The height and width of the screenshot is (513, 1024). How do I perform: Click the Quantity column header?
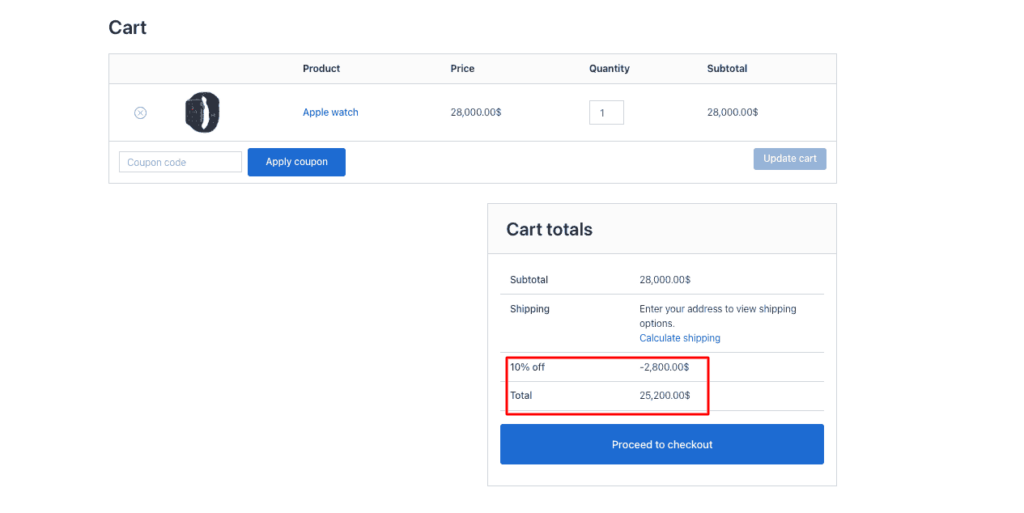click(x=609, y=69)
